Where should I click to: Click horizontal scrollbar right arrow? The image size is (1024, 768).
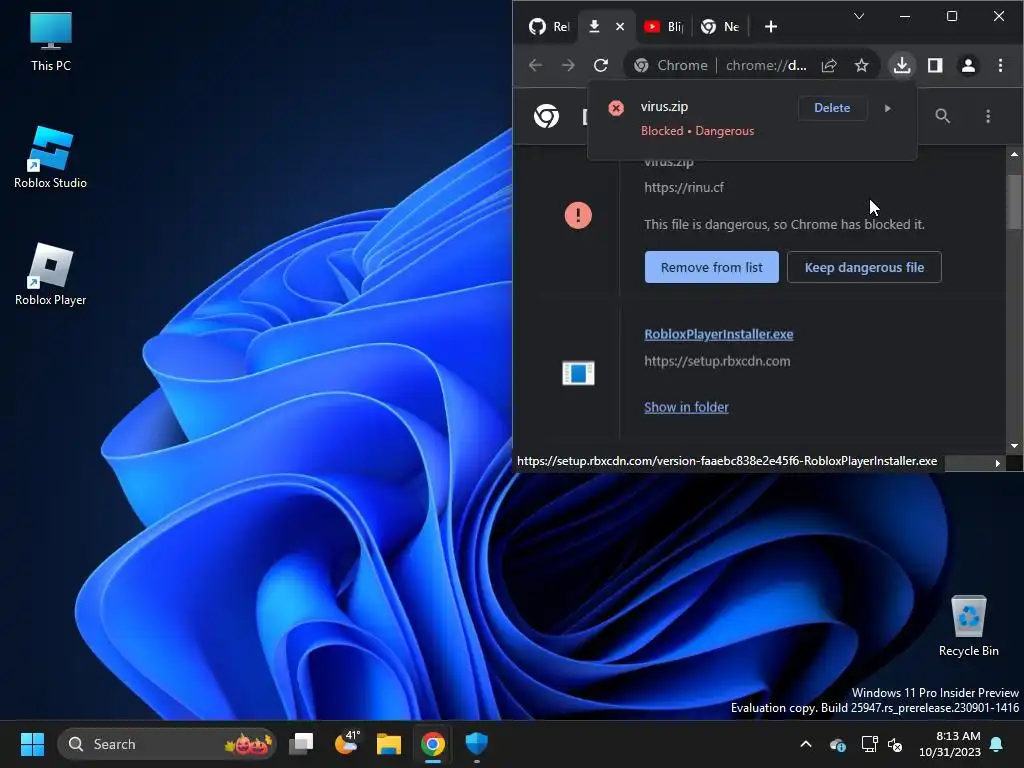997,463
